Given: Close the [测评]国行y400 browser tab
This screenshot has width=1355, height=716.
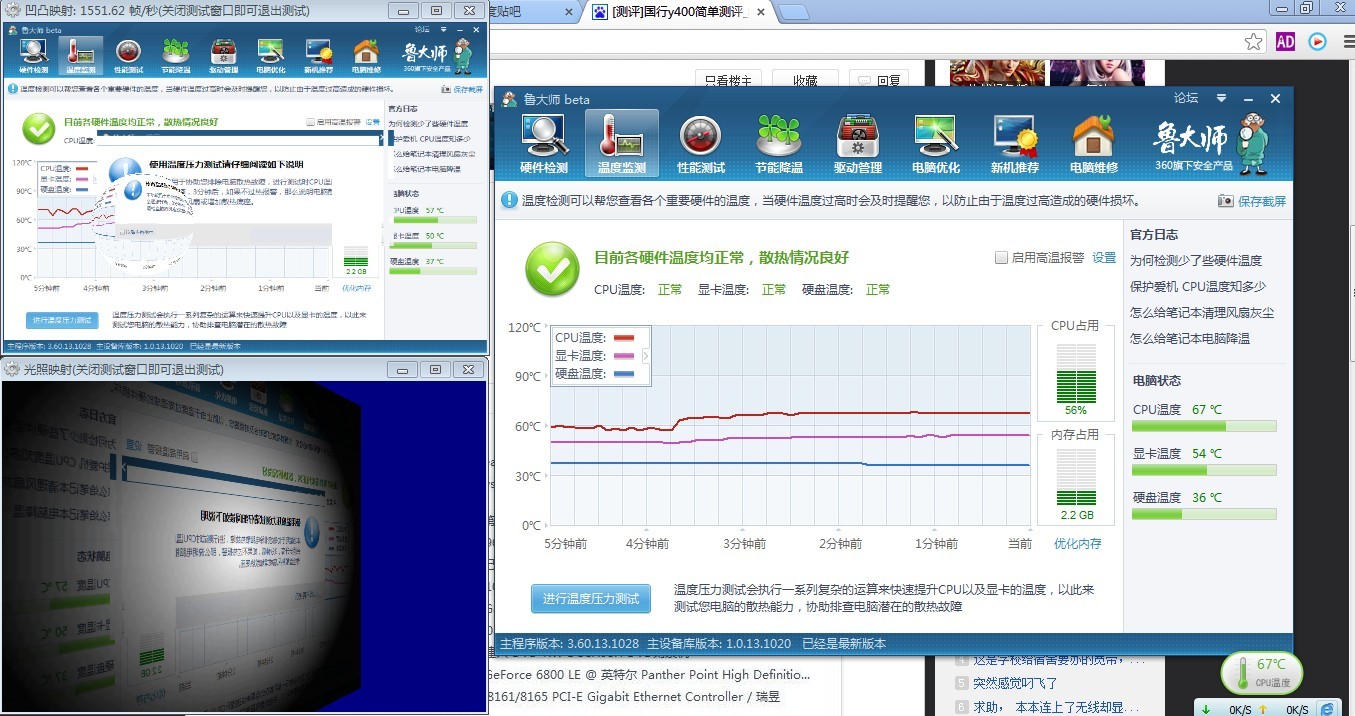Looking at the screenshot, I should pyautogui.click(x=761, y=13).
